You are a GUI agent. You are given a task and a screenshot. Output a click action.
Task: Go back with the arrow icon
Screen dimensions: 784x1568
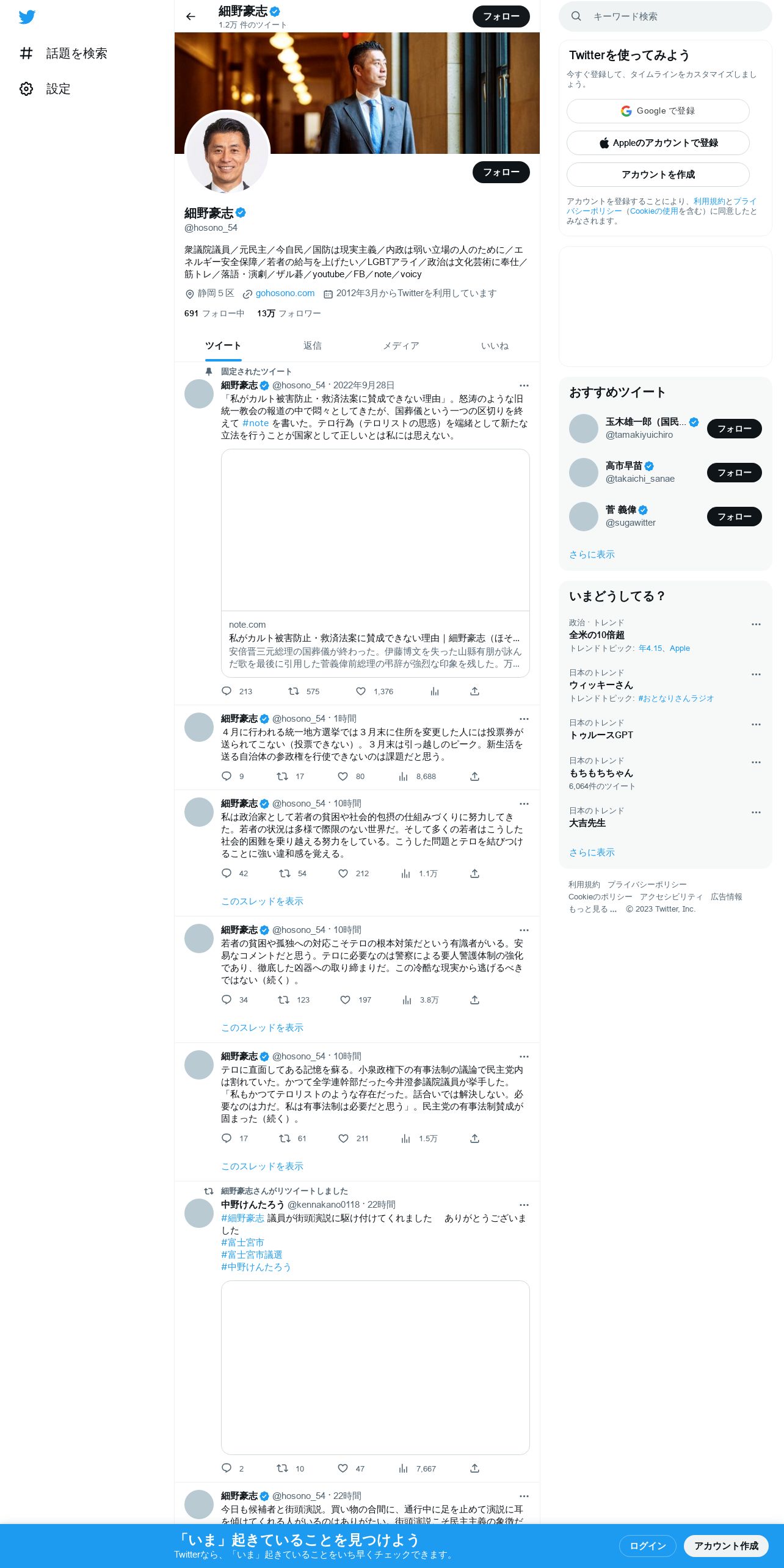(x=191, y=16)
